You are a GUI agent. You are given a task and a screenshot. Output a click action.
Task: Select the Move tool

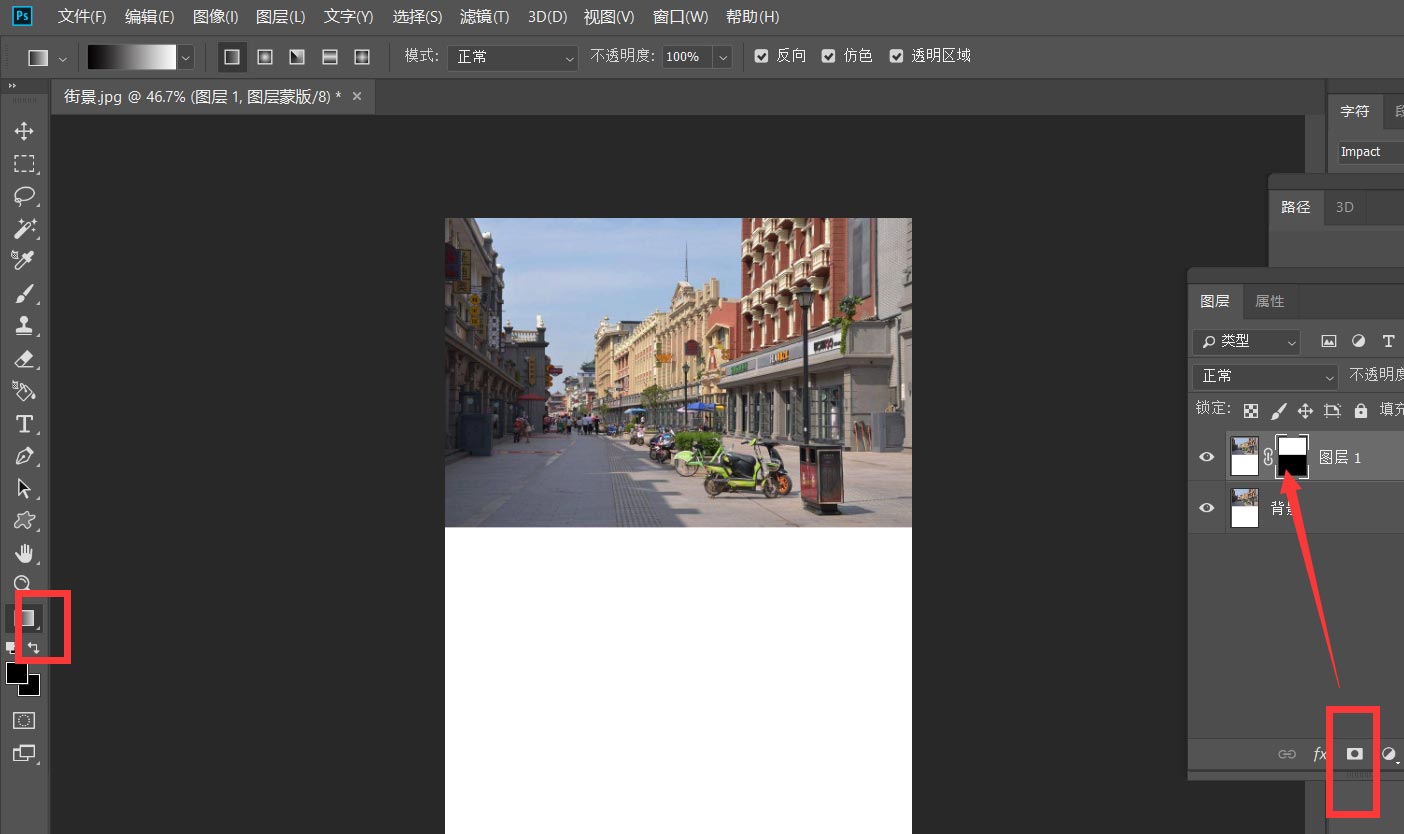coord(24,131)
